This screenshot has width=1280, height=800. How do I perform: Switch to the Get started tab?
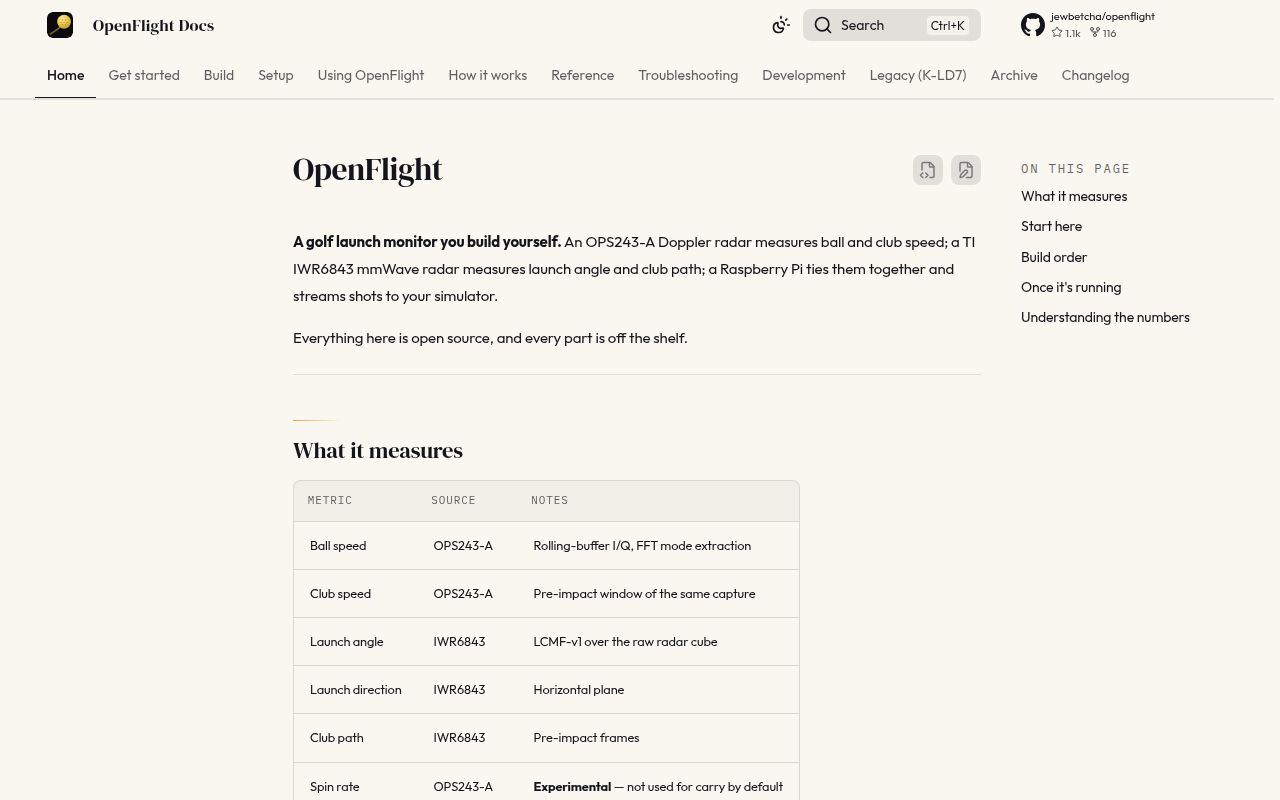(144, 75)
